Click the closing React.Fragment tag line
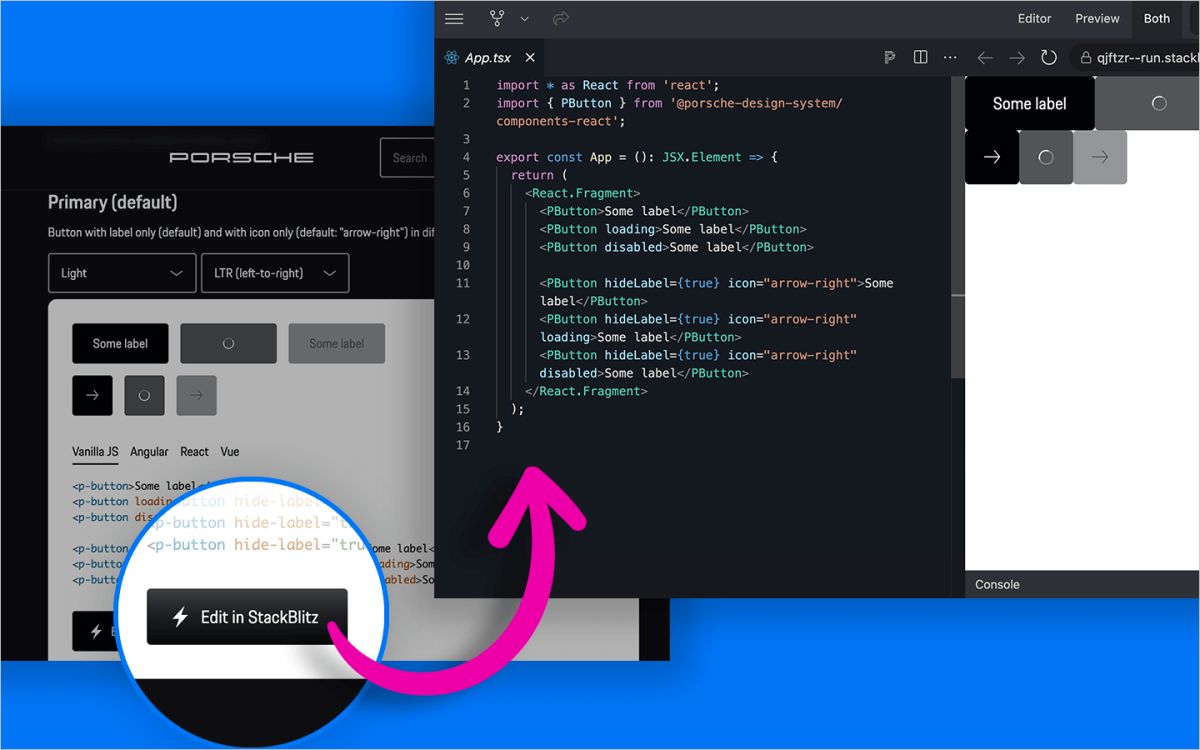 pyautogui.click(x=586, y=391)
